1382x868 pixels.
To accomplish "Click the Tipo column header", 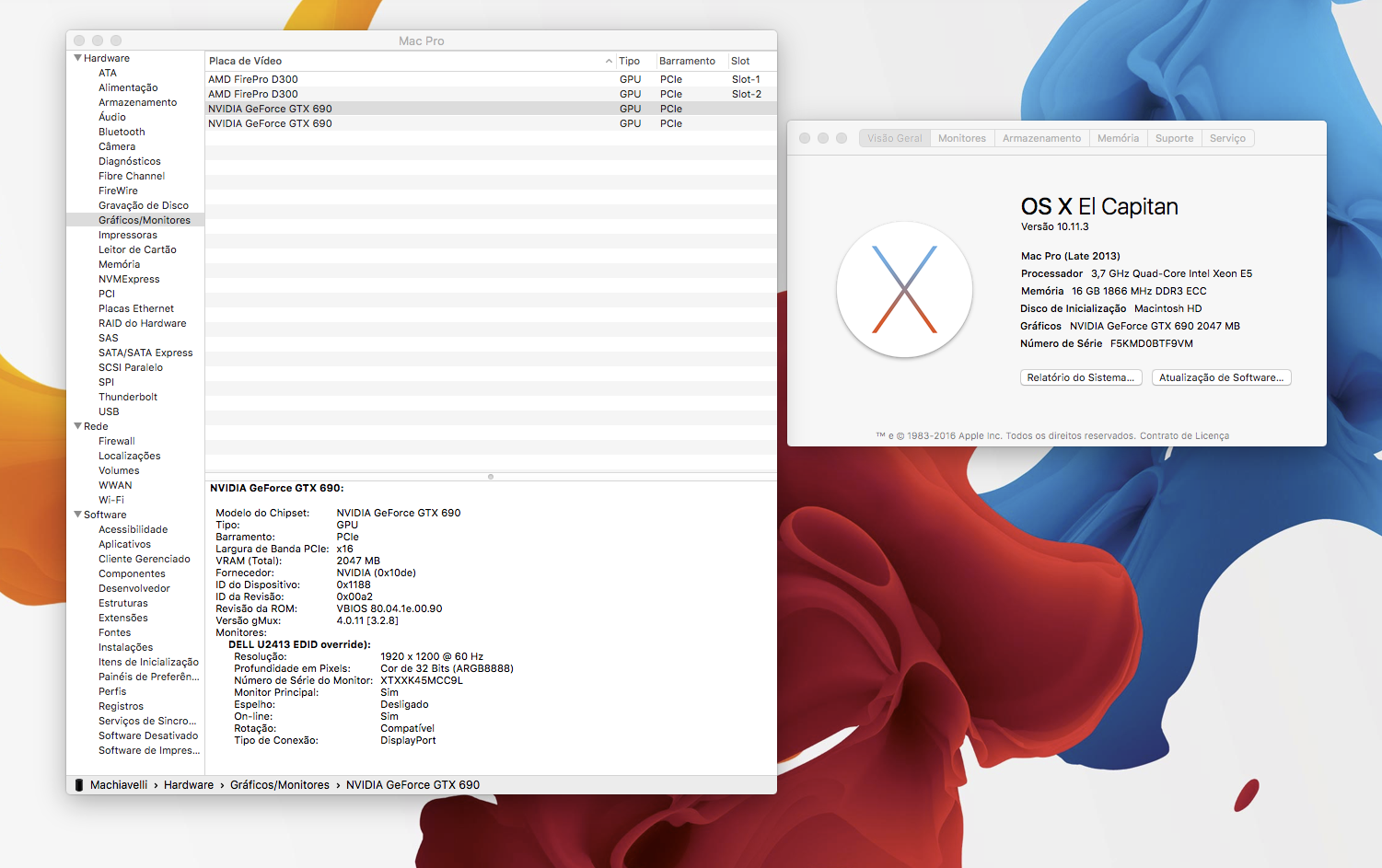I will pos(635,61).
